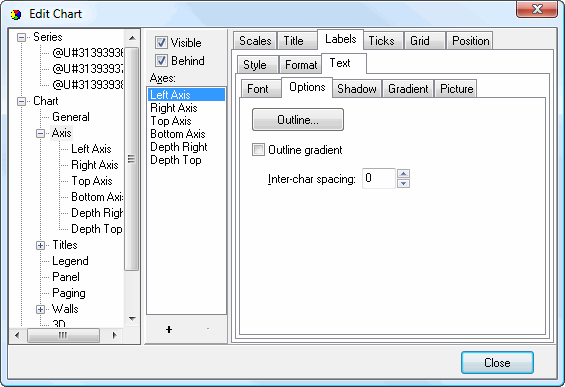Expand the Titles tree node
Image resolution: width=565 pixels, height=387 pixels.
pyautogui.click(x=40, y=245)
